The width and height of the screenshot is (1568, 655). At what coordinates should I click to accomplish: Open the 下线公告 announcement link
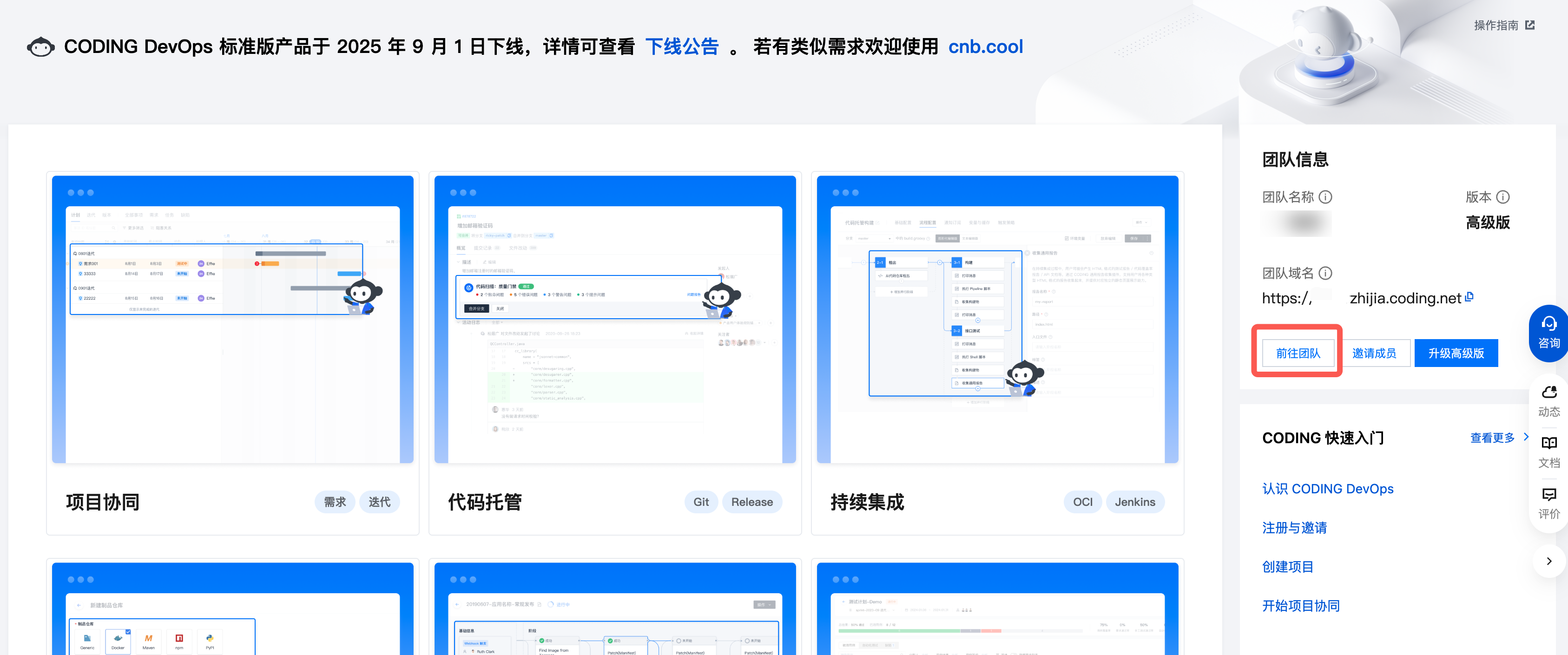(x=682, y=47)
